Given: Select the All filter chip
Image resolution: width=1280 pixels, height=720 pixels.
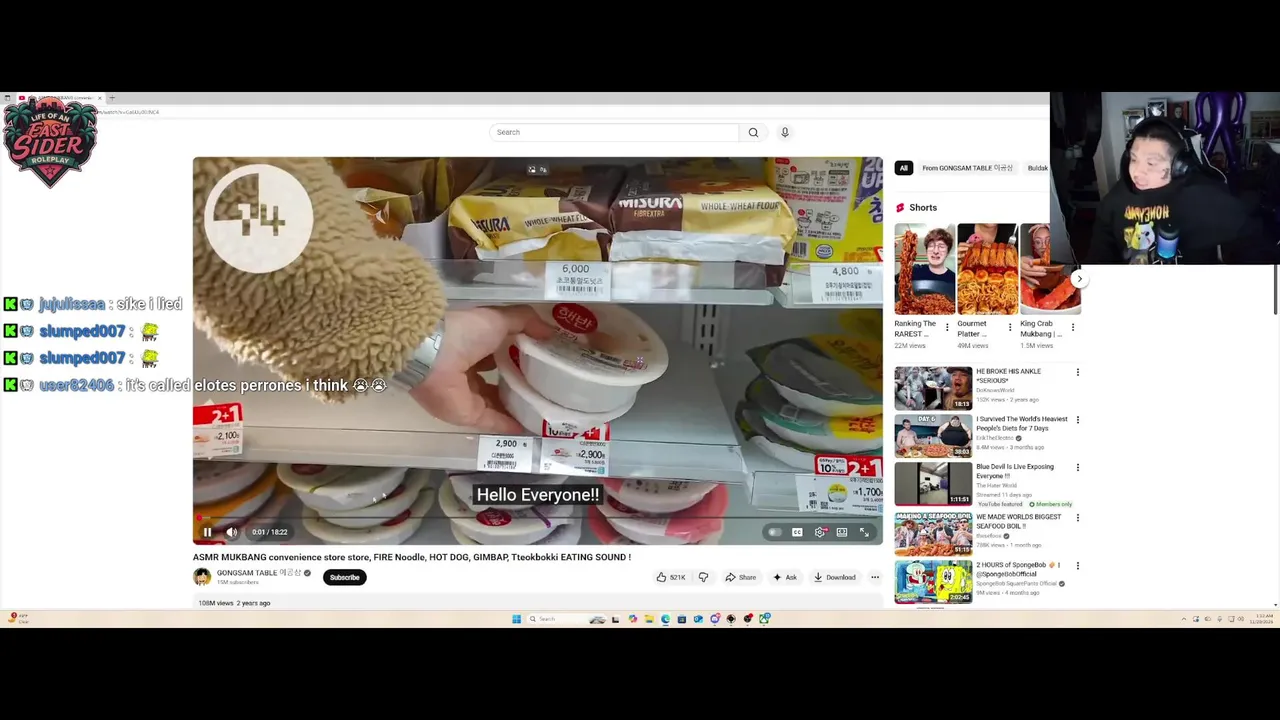Looking at the screenshot, I should [903, 168].
